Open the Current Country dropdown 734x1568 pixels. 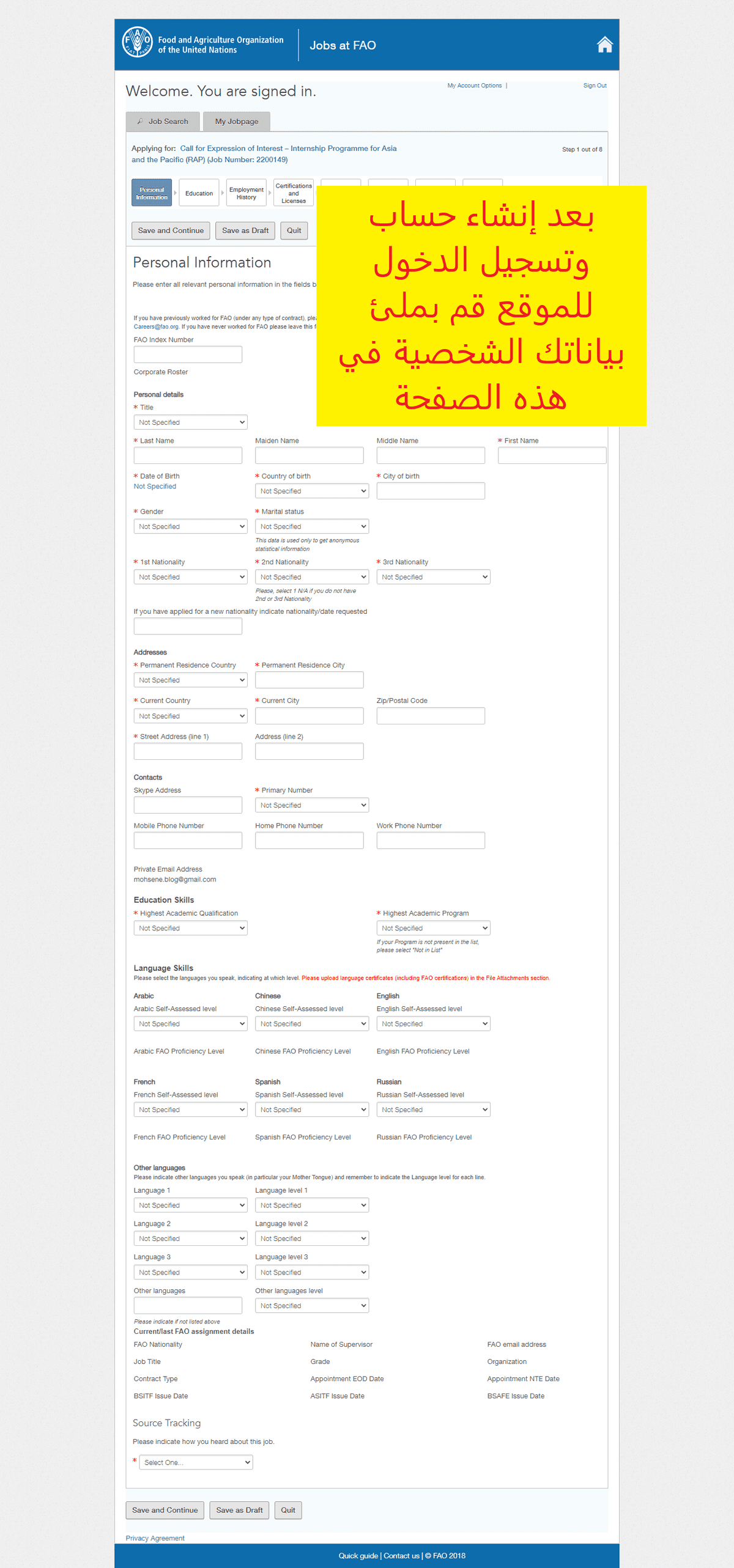[x=190, y=716]
